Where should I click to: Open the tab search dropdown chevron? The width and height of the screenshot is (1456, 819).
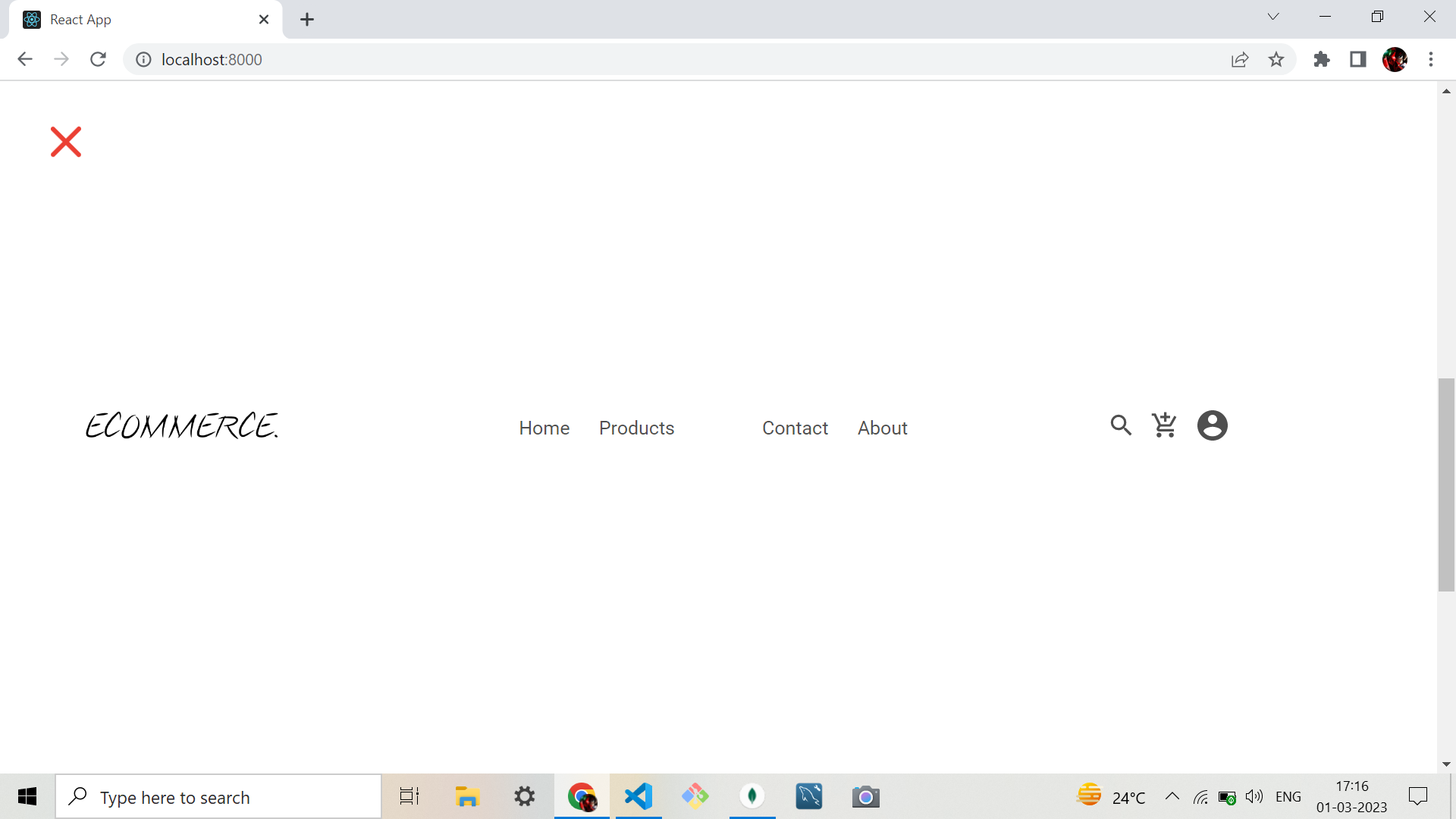[x=1273, y=16]
